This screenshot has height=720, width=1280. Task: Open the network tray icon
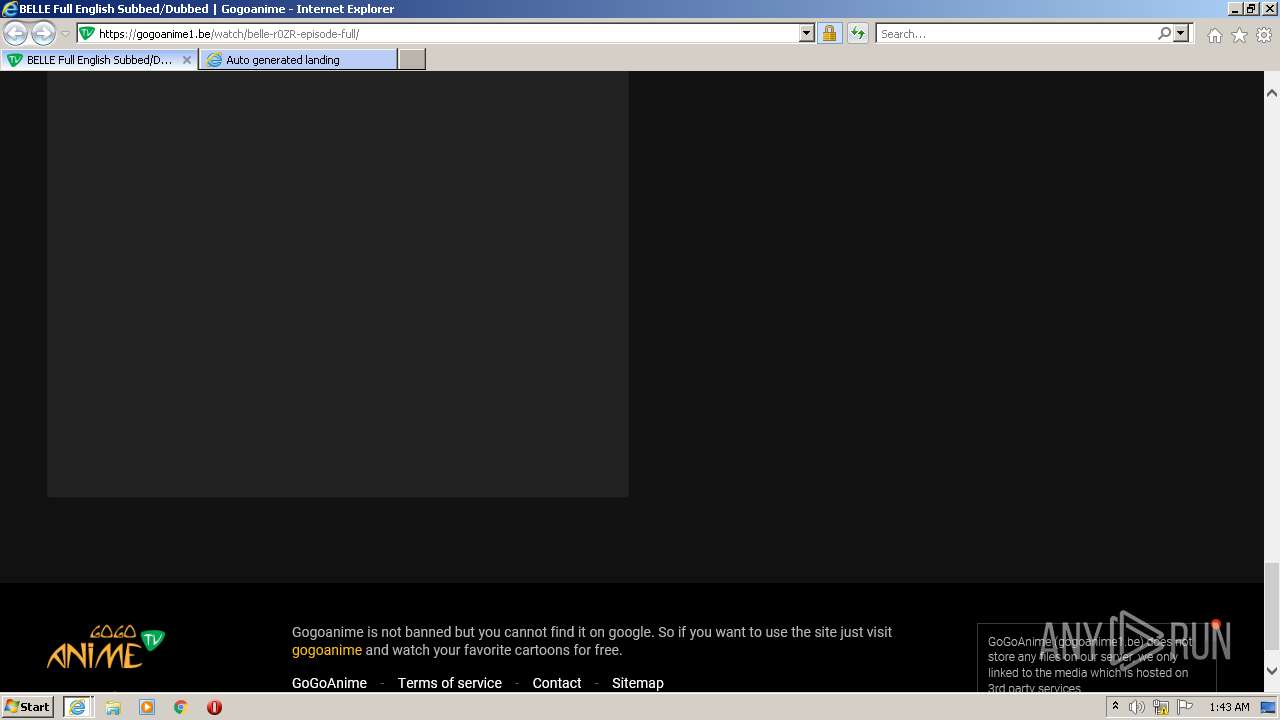pyautogui.click(x=1161, y=707)
